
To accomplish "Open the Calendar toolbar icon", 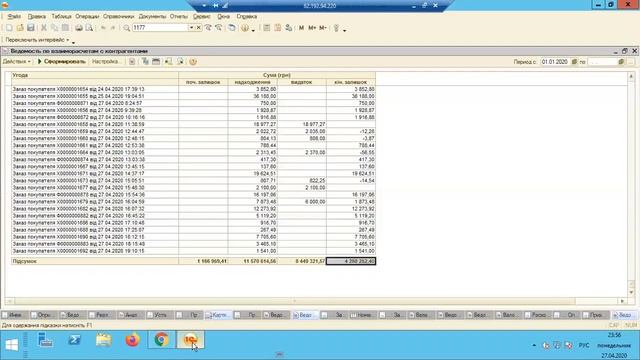I will click(x=278, y=28).
